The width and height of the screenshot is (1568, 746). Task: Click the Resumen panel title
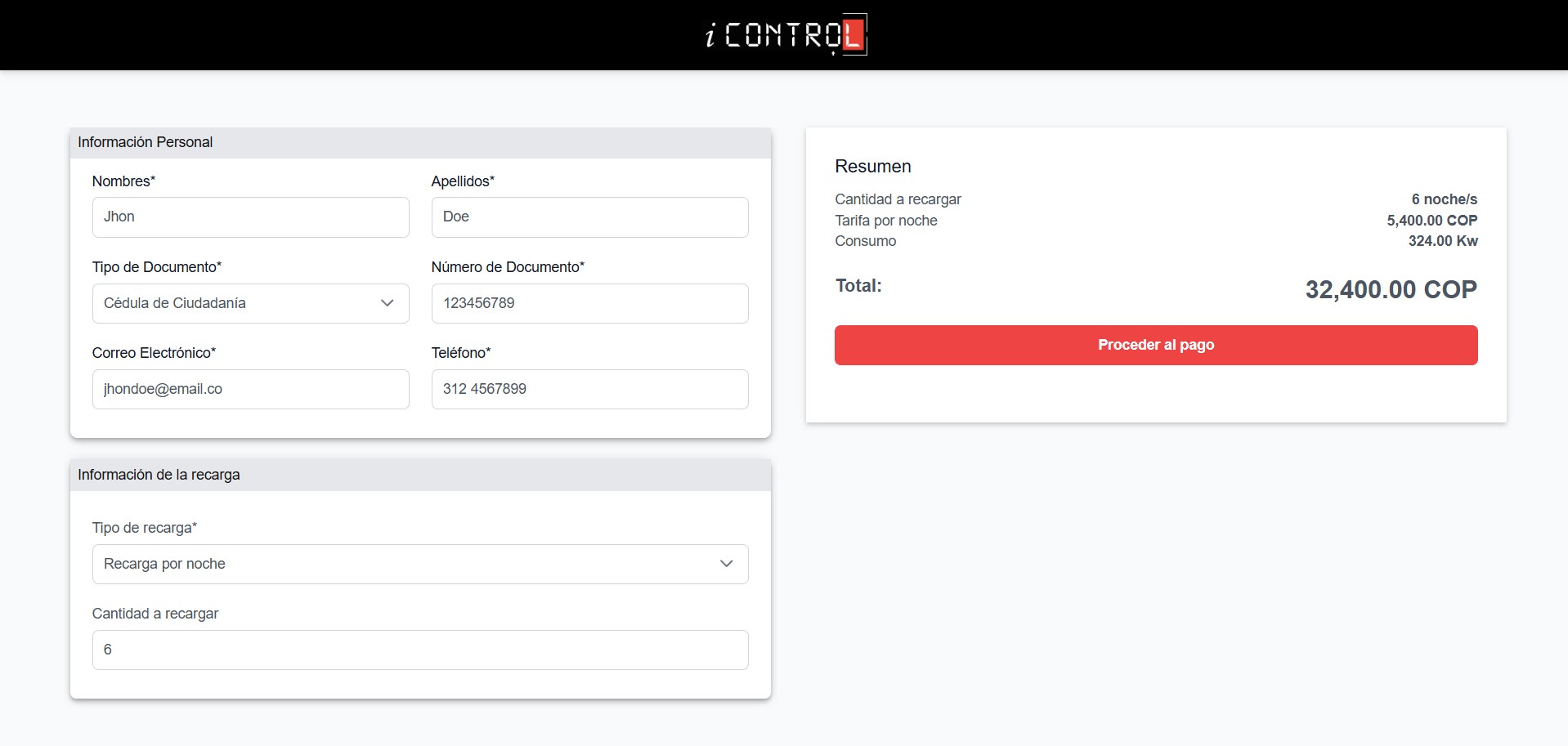[x=872, y=166]
